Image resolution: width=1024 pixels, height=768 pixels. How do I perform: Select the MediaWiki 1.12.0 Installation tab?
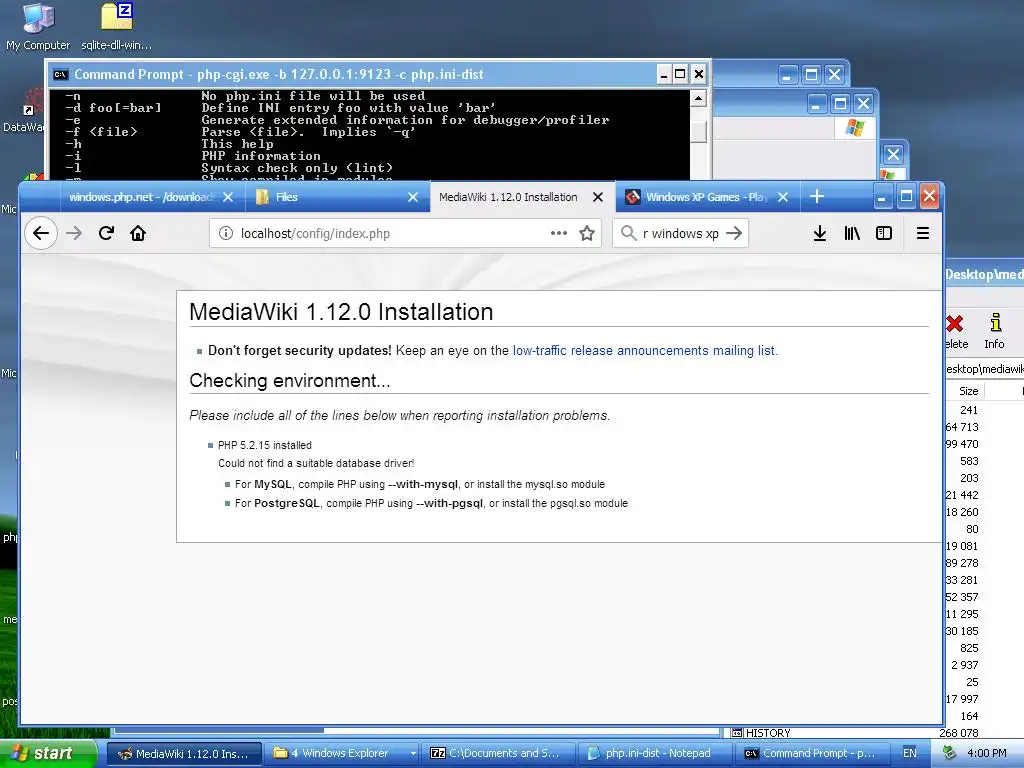coord(508,197)
